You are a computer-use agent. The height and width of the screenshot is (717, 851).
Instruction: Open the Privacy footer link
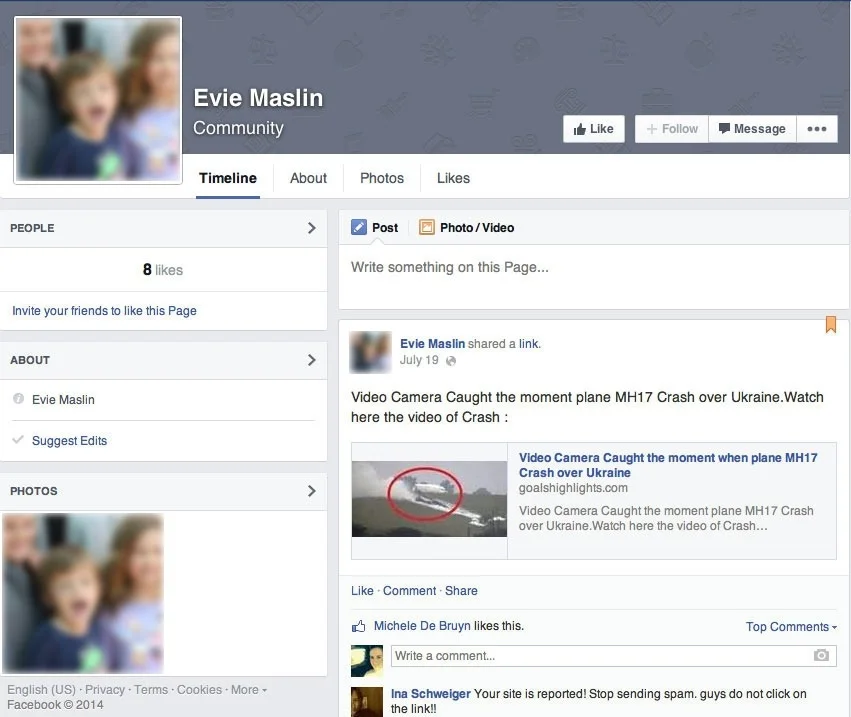tap(105, 690)
